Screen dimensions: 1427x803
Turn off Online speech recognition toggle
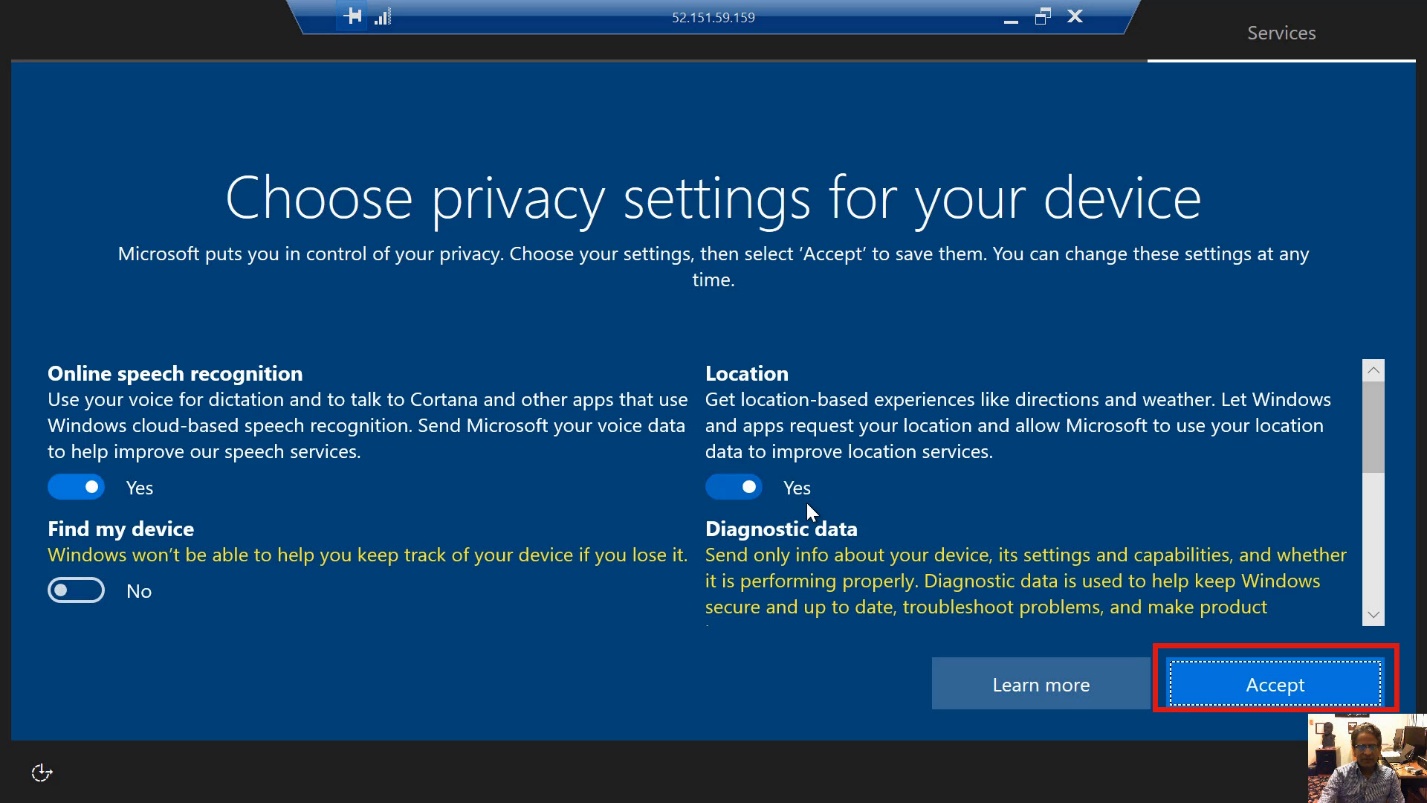(76, 487)
